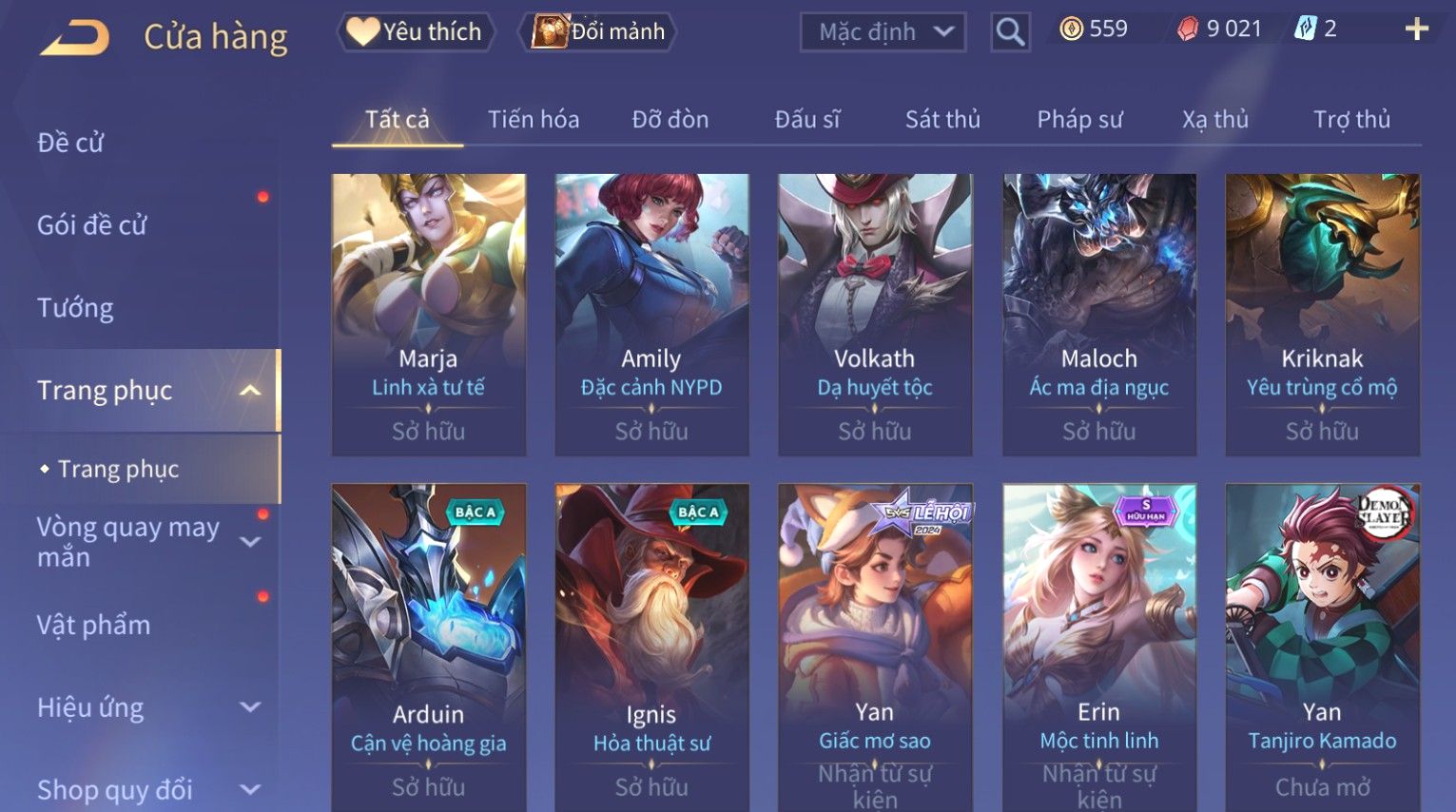Tap the red gem currency icon
Screen dimensions: 1456x812
click(x=1188, y=29)
